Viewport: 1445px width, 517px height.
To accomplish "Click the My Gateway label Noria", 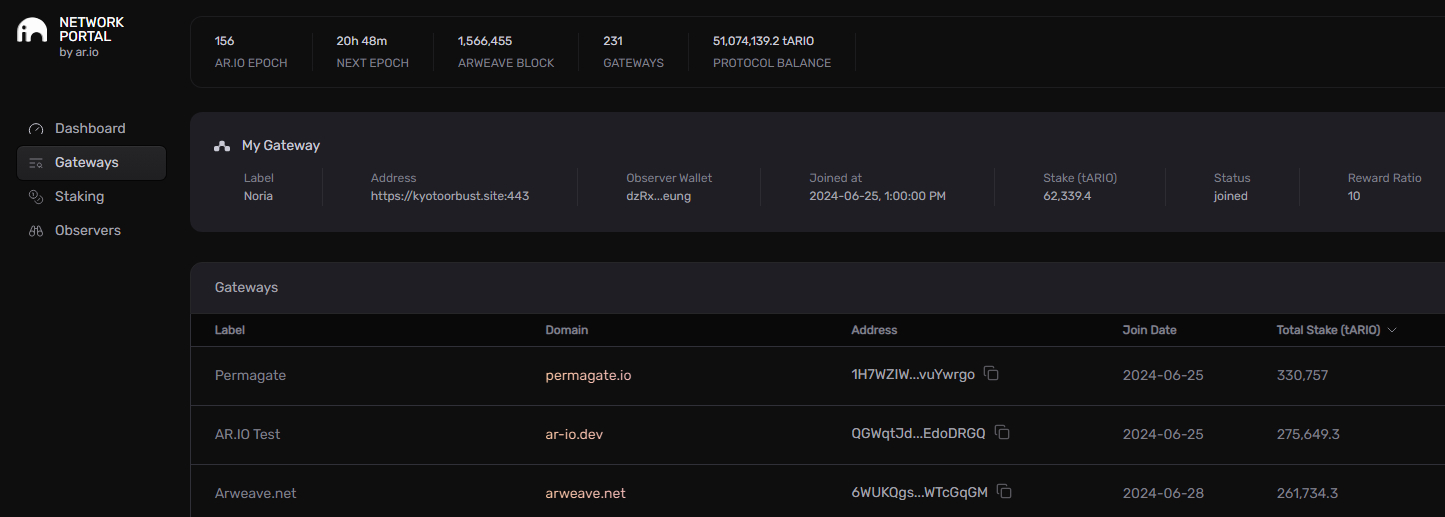I will [x=258, y=196].
